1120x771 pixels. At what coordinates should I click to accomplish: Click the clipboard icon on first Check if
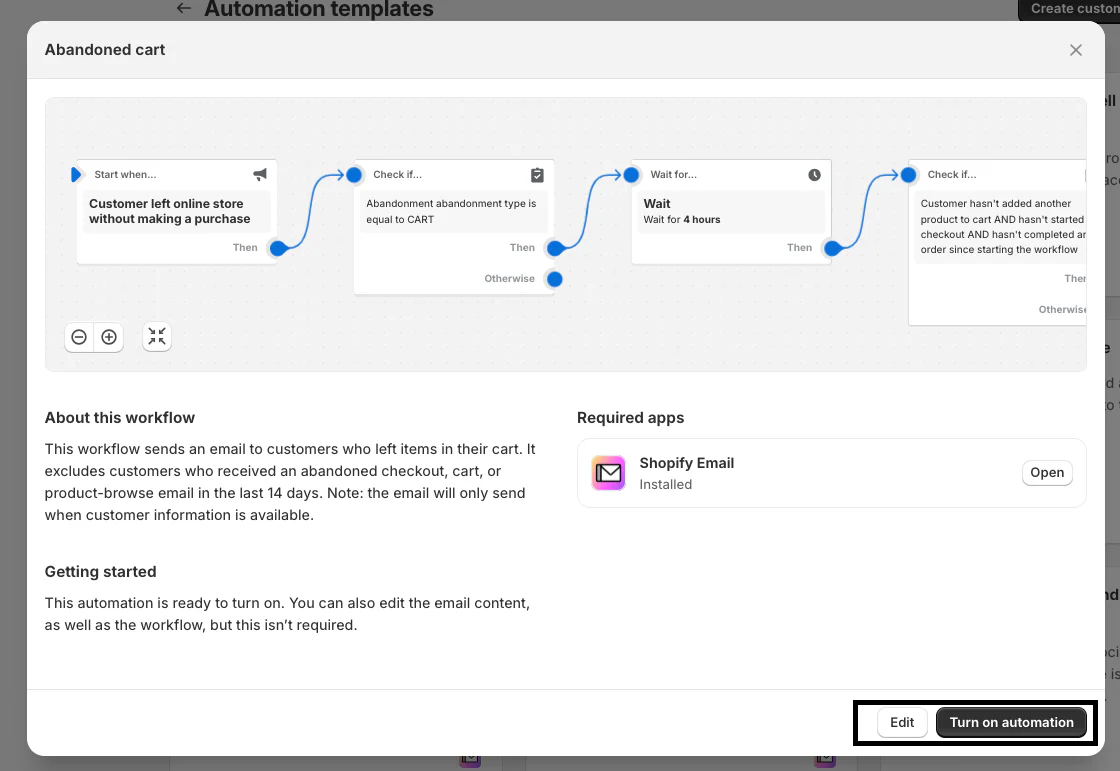point(537,174)
